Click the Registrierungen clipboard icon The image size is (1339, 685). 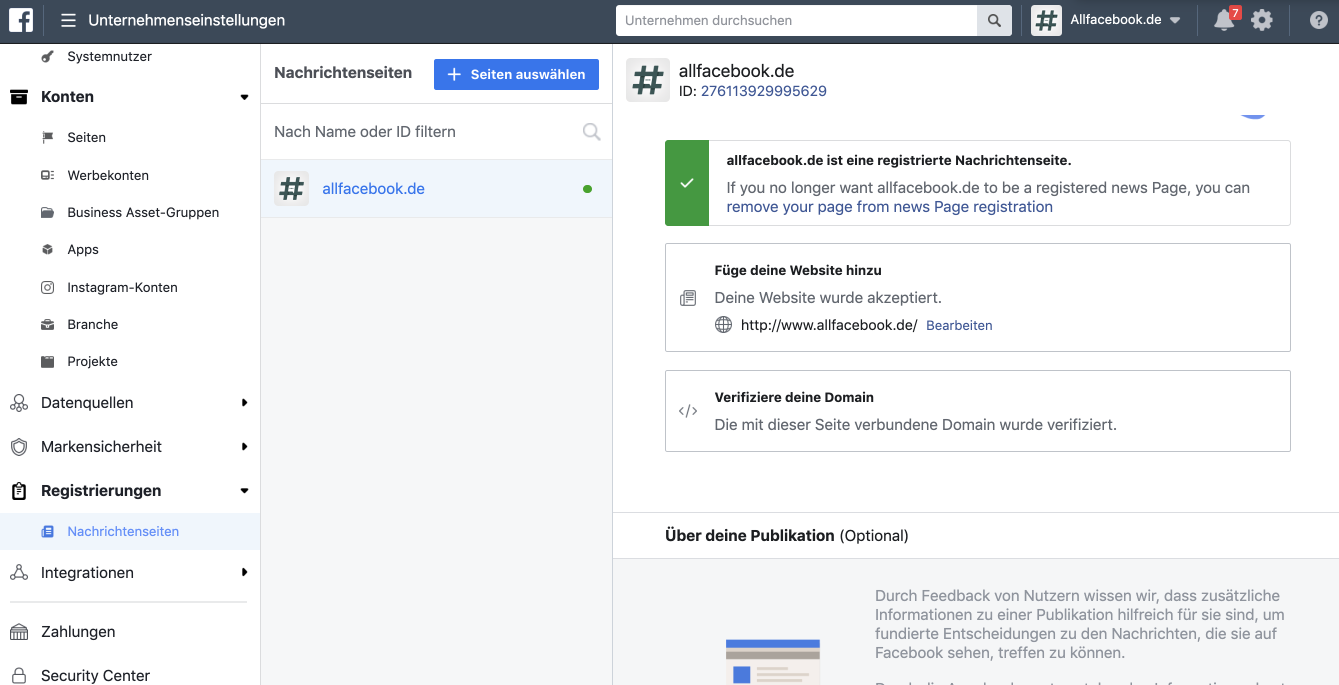[18, 491]
